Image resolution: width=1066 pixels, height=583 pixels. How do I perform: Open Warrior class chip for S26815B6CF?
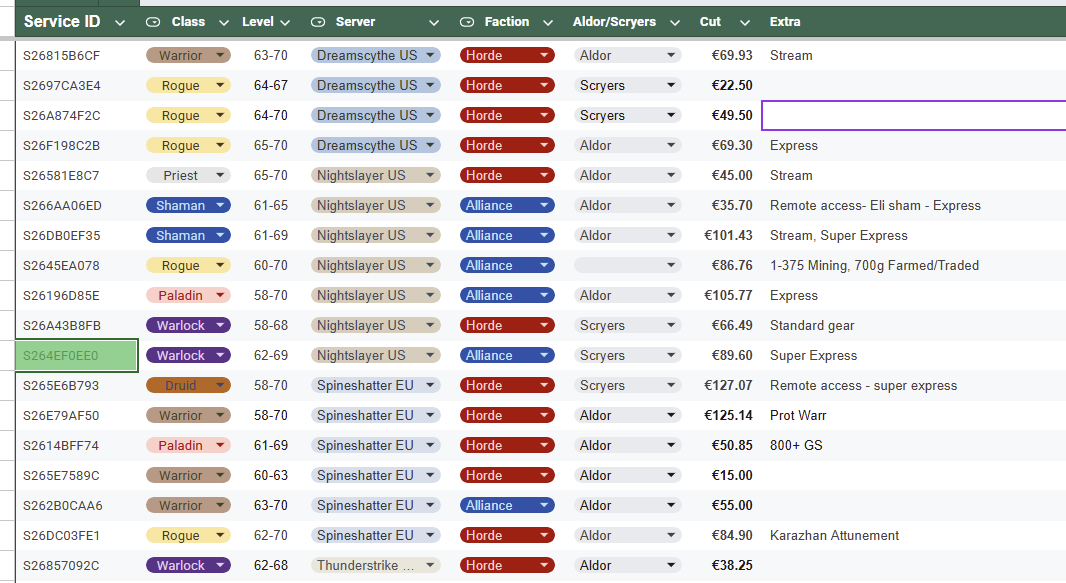point(188,55)
